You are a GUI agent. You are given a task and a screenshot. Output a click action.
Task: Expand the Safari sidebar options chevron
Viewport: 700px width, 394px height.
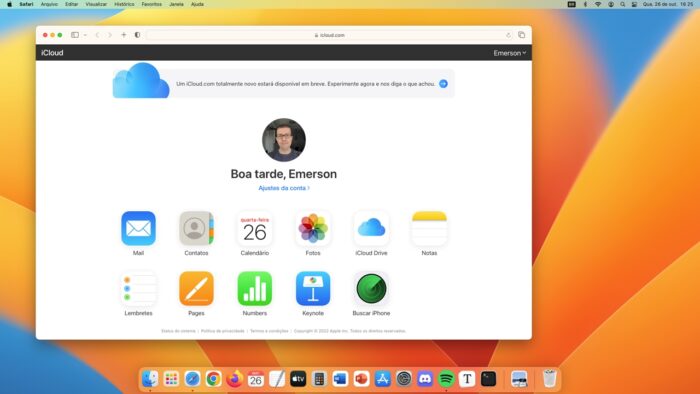[85, 35]
